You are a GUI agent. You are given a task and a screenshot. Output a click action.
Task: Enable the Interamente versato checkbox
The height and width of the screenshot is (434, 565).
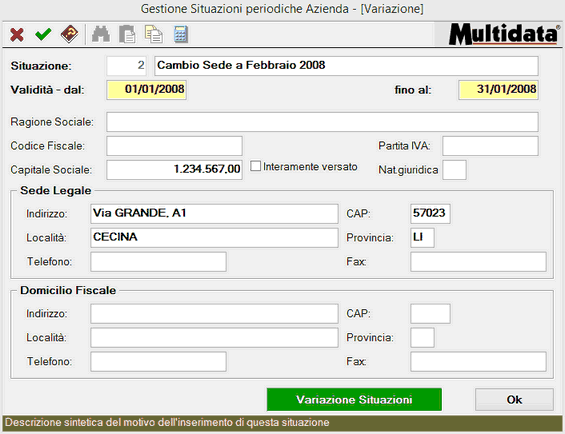(x=255, y=166)
